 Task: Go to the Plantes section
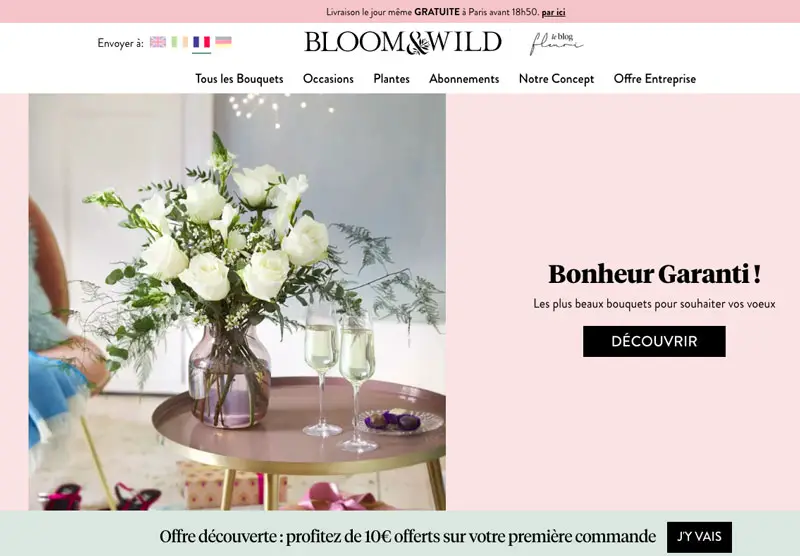(x=391, y=79)
